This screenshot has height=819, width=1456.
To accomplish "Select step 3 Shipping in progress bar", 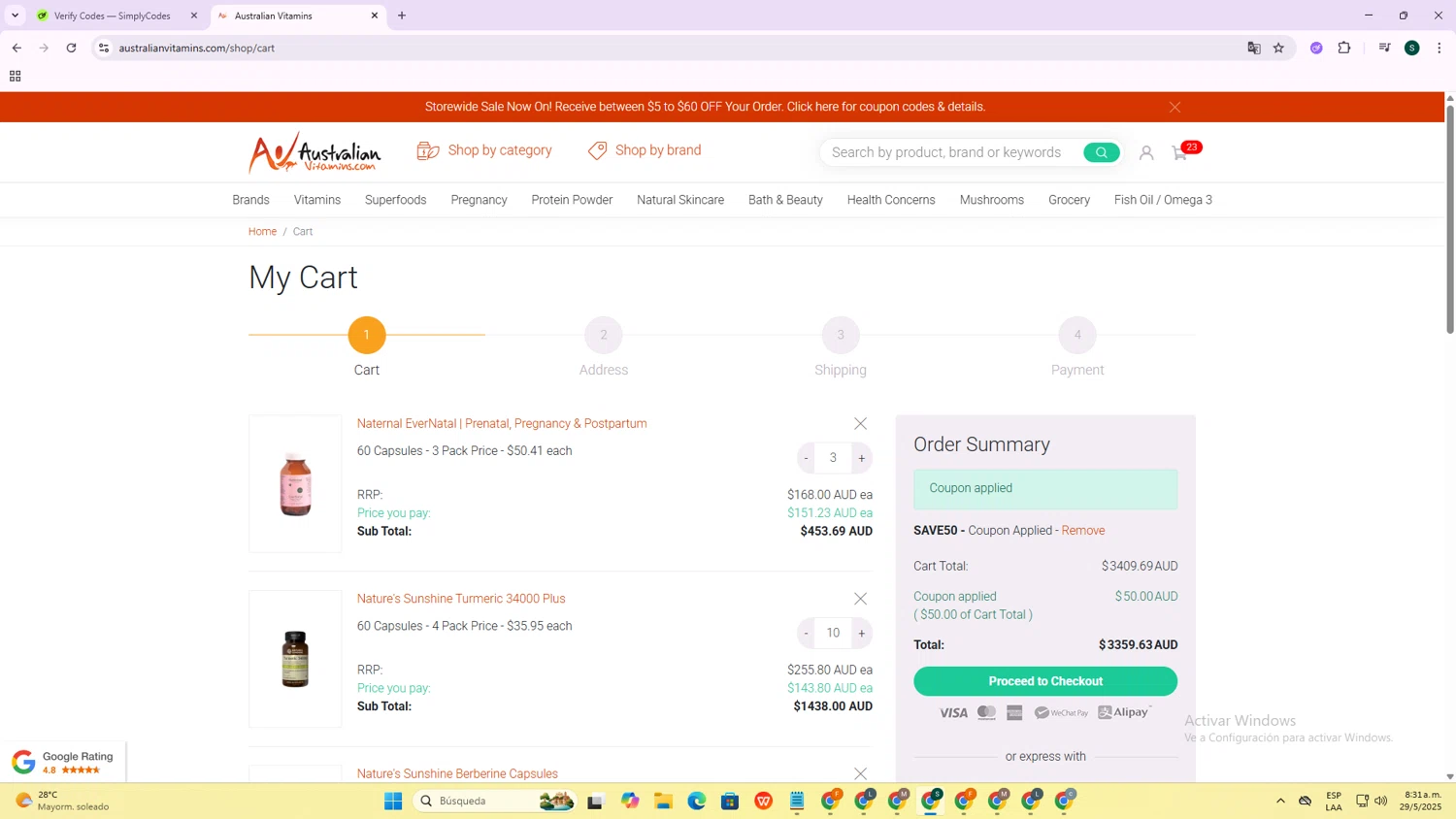I will pos(841,335).
